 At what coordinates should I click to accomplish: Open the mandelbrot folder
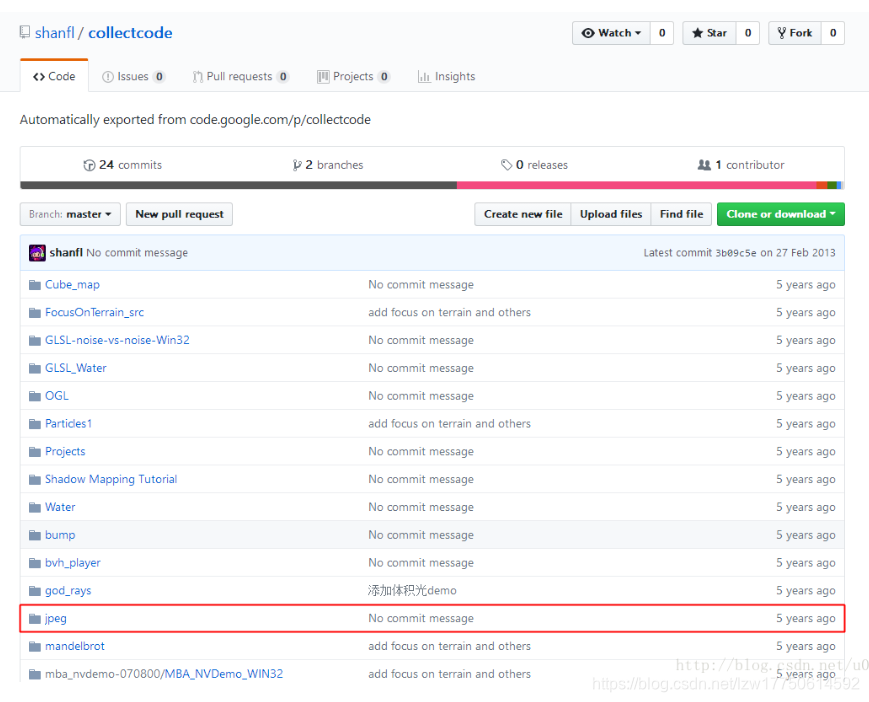click(x=75, y=646)
